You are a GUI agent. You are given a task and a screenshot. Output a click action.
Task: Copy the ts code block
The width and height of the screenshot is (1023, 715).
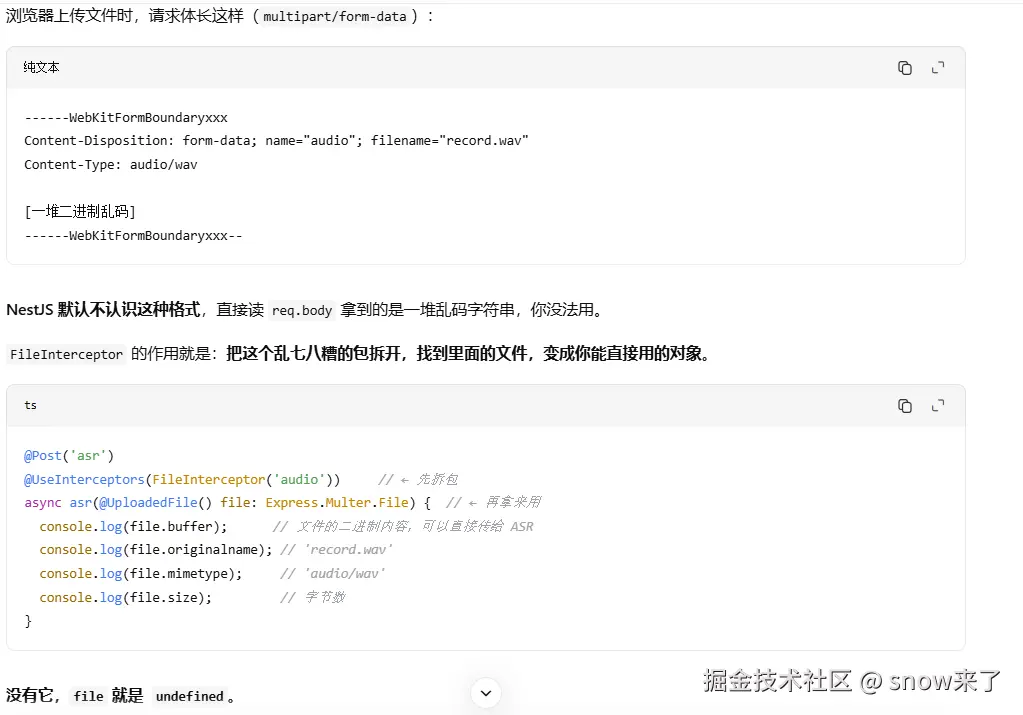[904, 406]
